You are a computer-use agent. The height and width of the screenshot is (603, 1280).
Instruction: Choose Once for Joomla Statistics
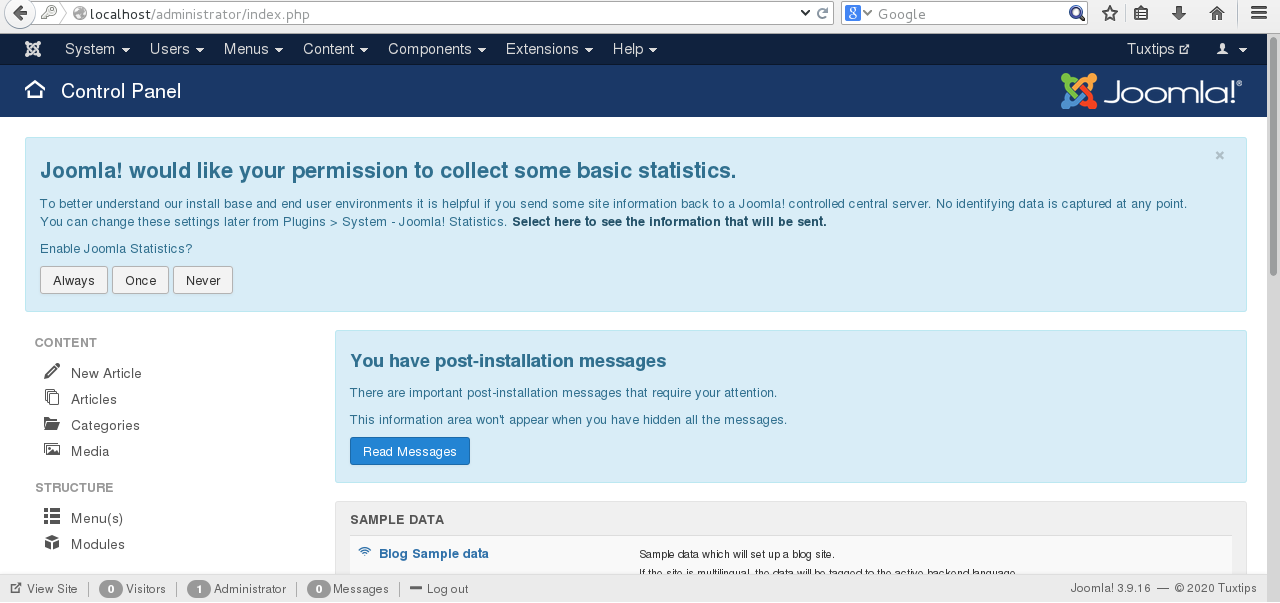coord(140,280)
